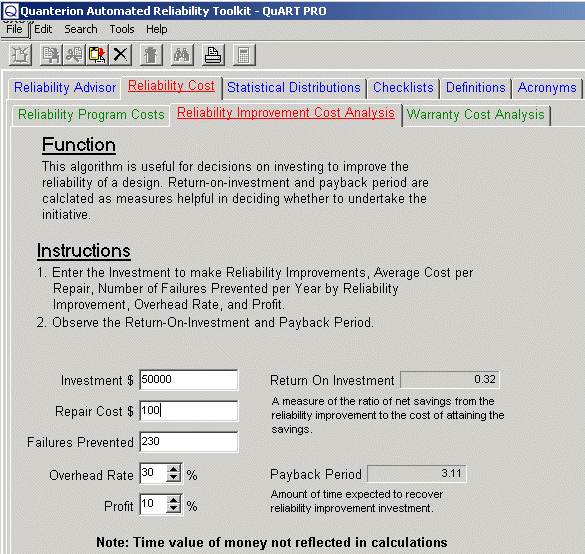Click the 'Time value of money' note
Viewport: 585px width, 554px height.
click(272, 542)
